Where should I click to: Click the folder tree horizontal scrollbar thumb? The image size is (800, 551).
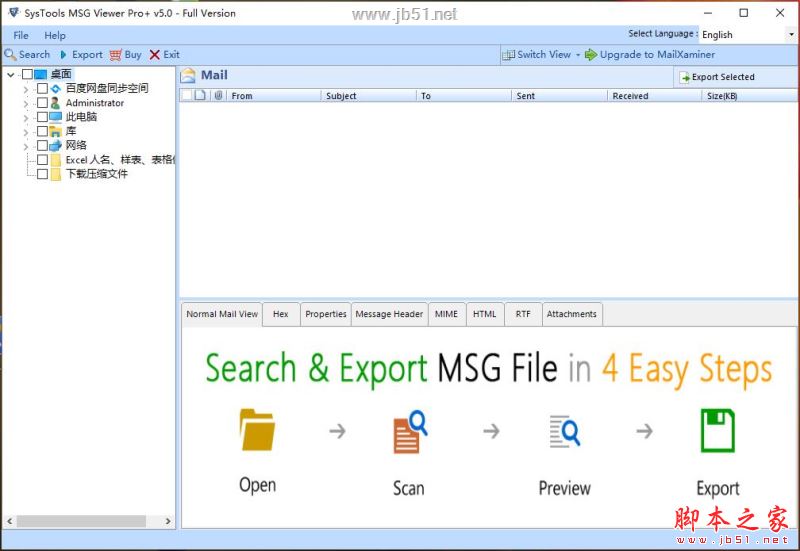tap(82, 521)
